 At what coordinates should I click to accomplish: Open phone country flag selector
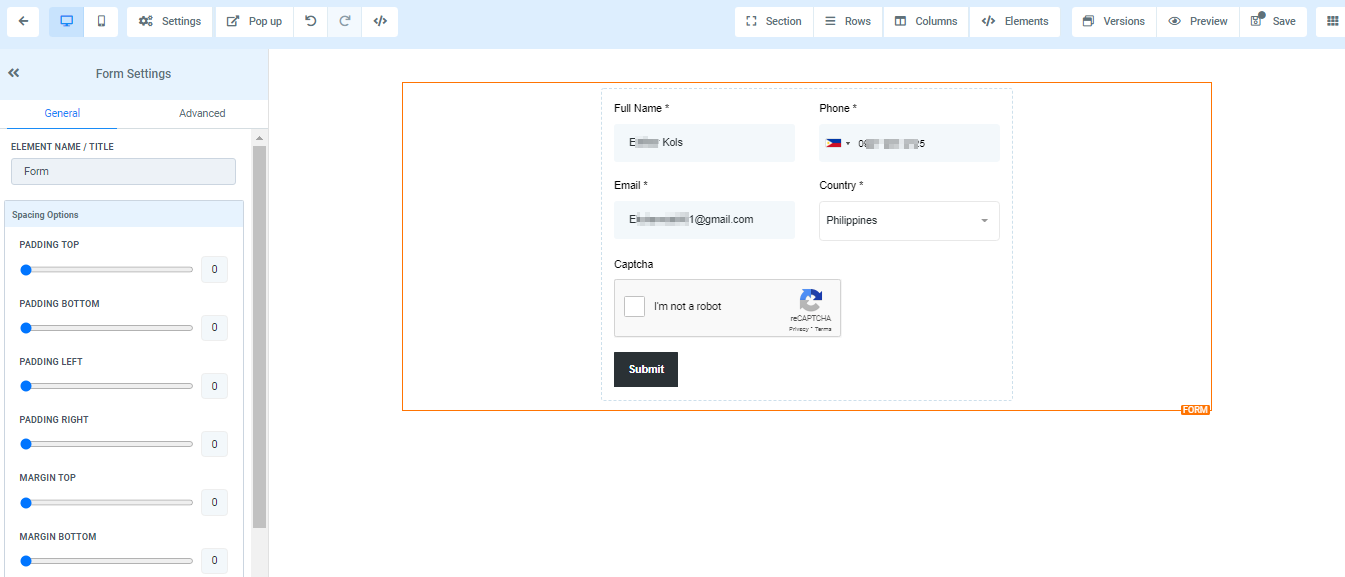[x=837, y=143]
